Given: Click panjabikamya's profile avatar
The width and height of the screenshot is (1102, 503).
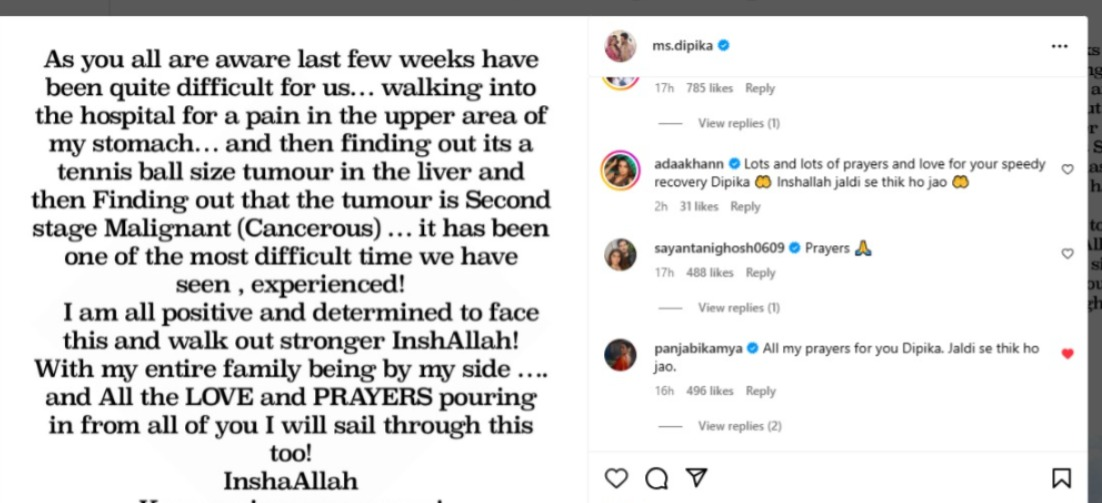Looking at the screenshot, I should pyautogui.click(x=620, y=355).
